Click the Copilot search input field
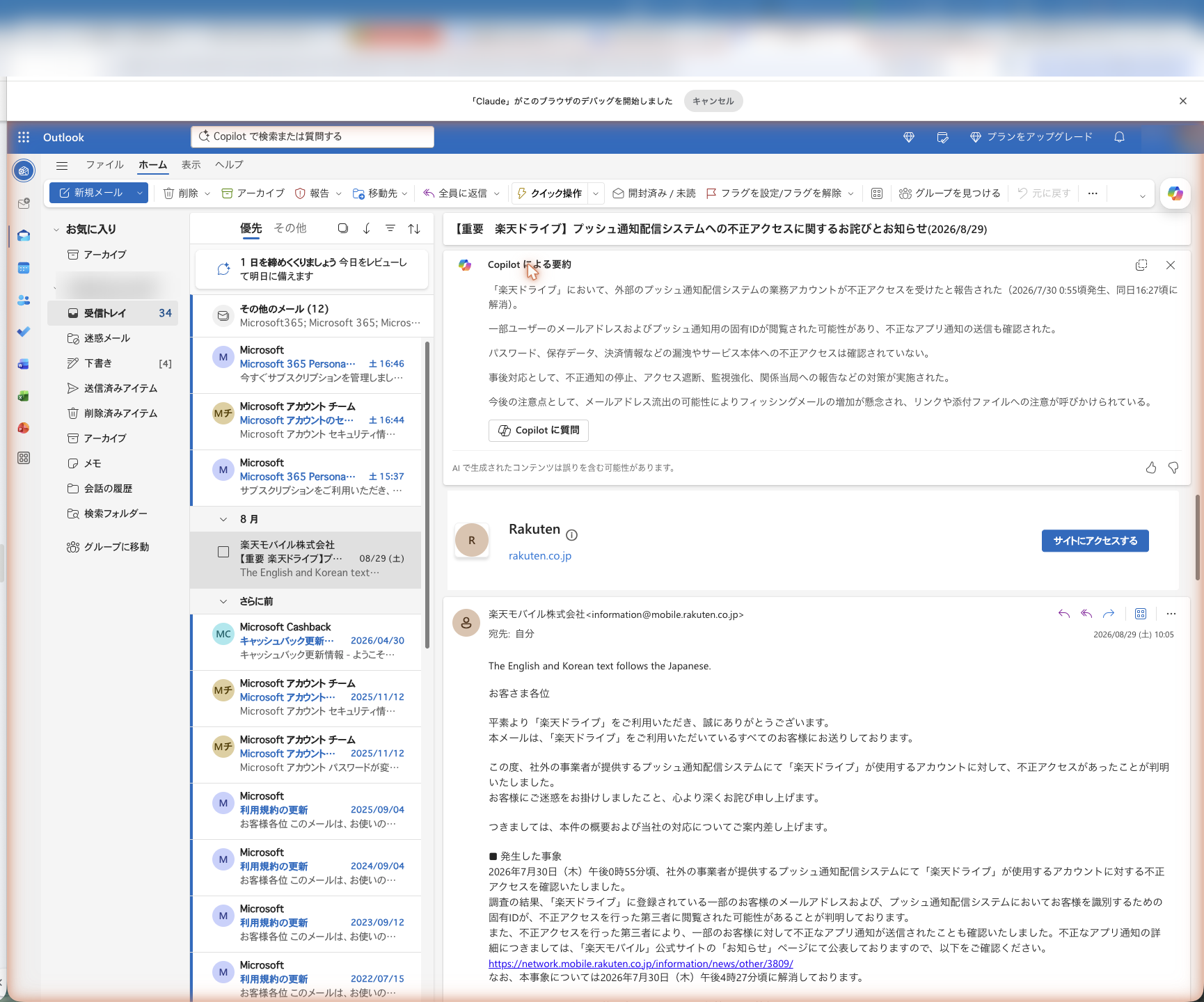This screenshot has height=1002, width=1204. click(312, 137)
